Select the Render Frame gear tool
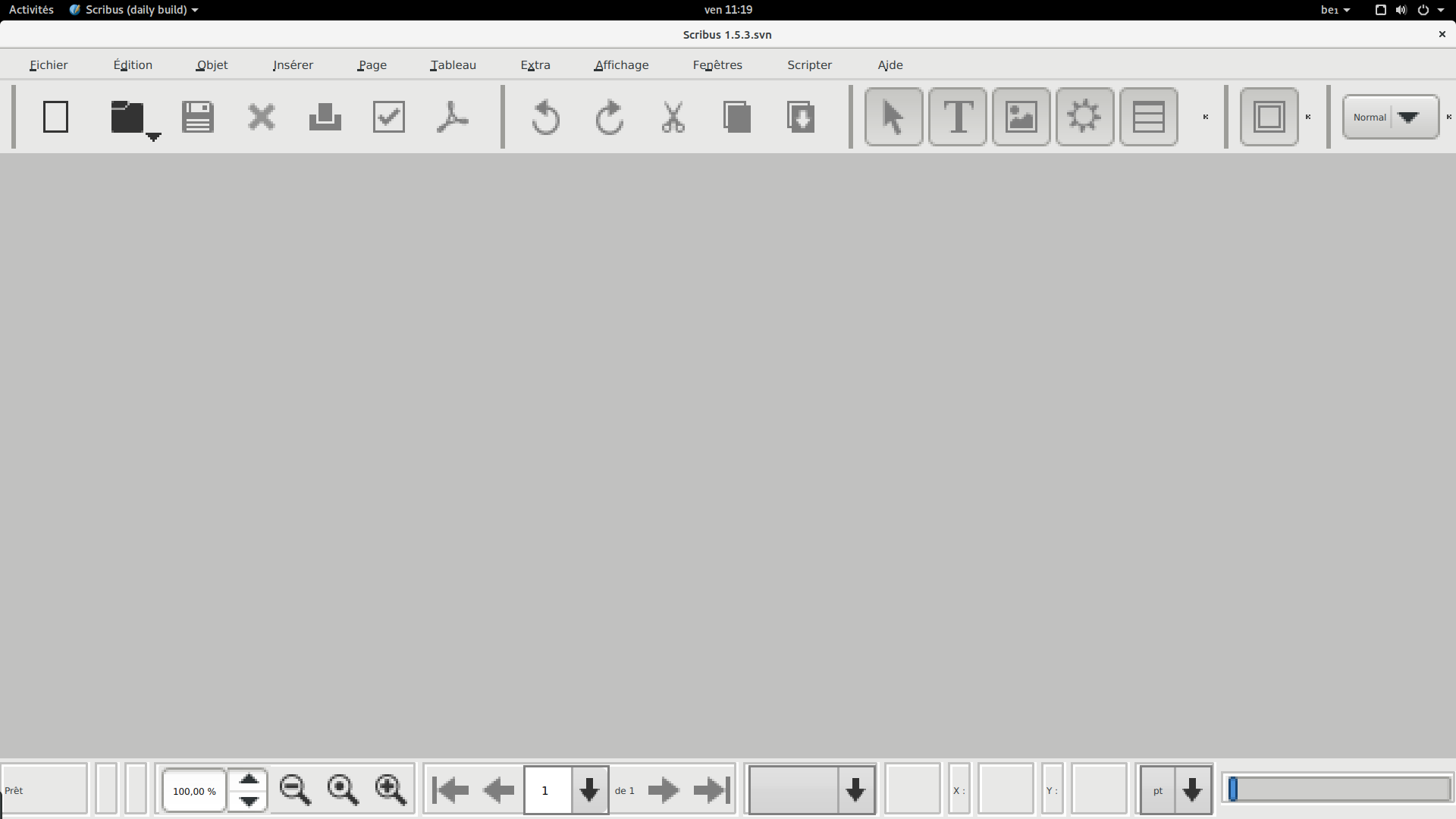 pyautogui.click(x=1084, y=117)
